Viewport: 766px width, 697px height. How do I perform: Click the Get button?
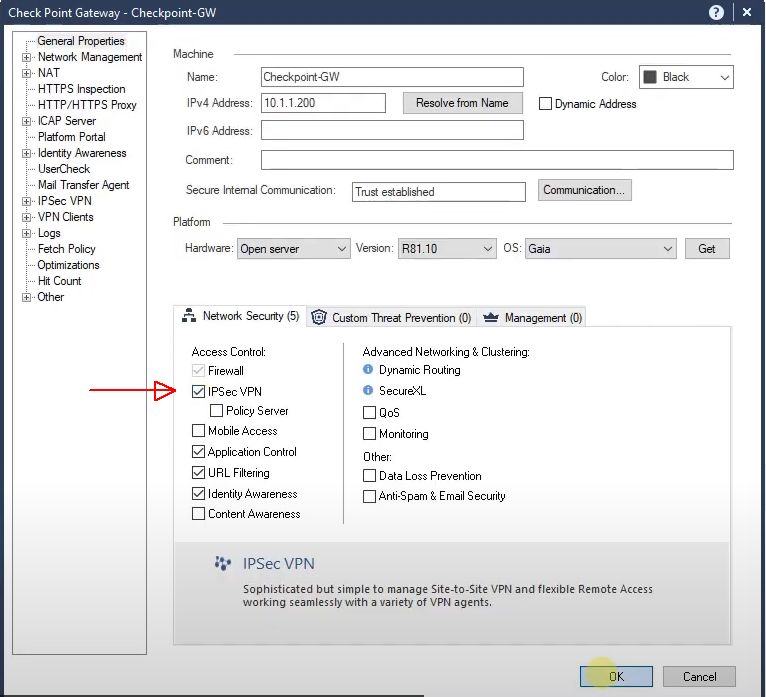[x=707, y=249]
